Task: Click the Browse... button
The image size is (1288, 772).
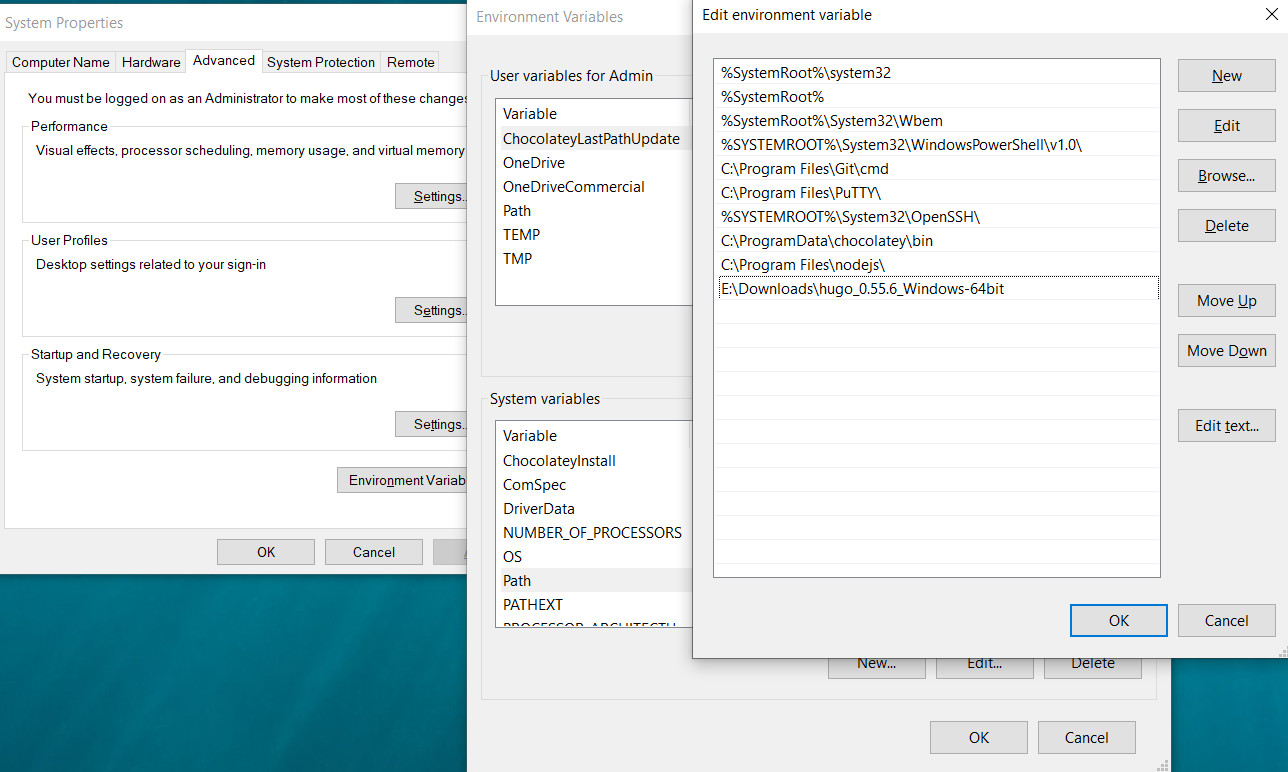Action: pos(1227,176)
